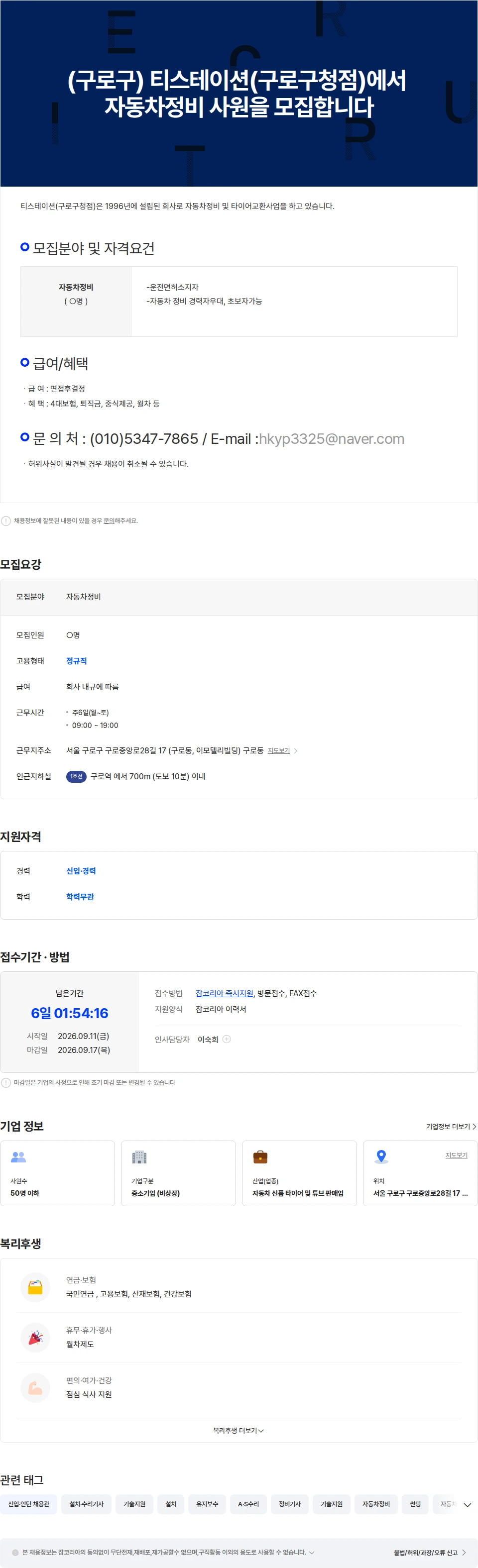The image size is (478, 1568).
Task: Open 지도보기 in location card
Action: pos(456,1154)
